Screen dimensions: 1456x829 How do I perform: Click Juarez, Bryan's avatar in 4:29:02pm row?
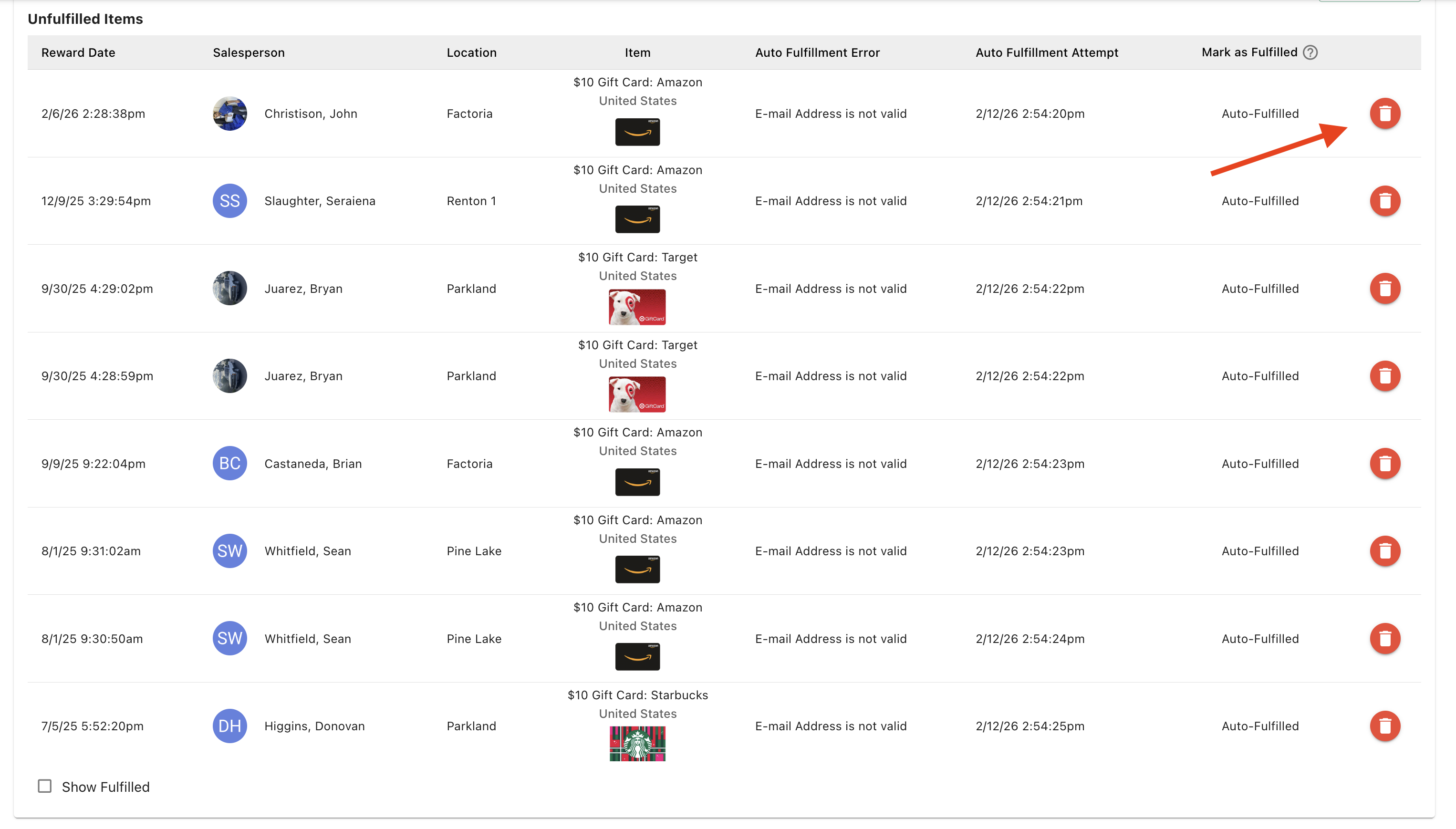[x=229, y=288]
